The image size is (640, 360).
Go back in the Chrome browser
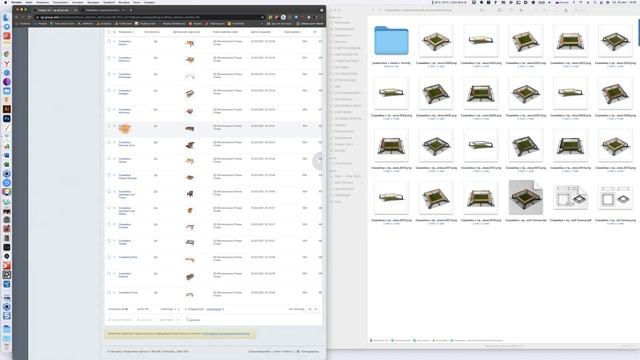[x=16, y=17]
